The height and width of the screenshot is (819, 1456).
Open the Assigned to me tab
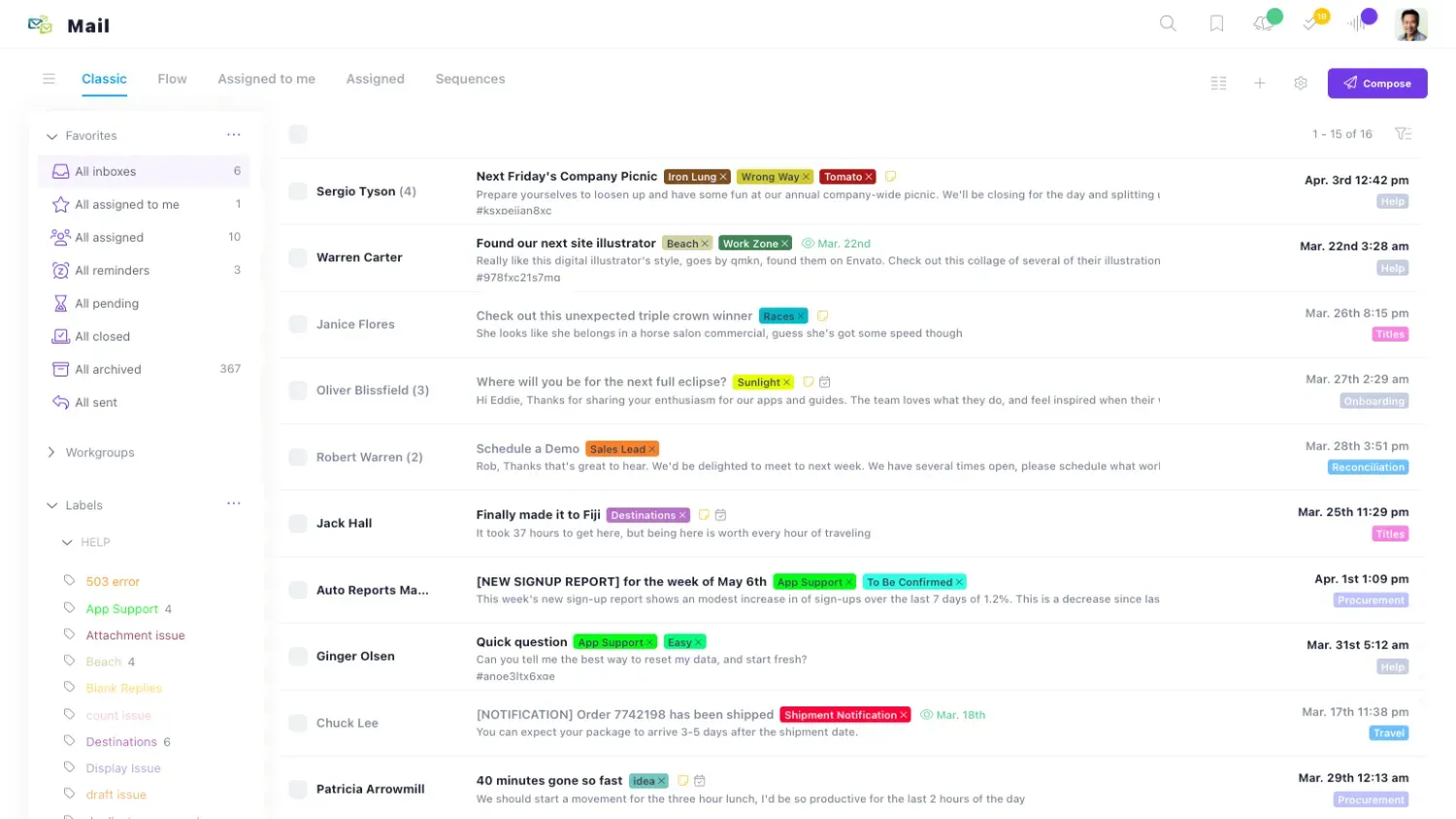[266, 79]
